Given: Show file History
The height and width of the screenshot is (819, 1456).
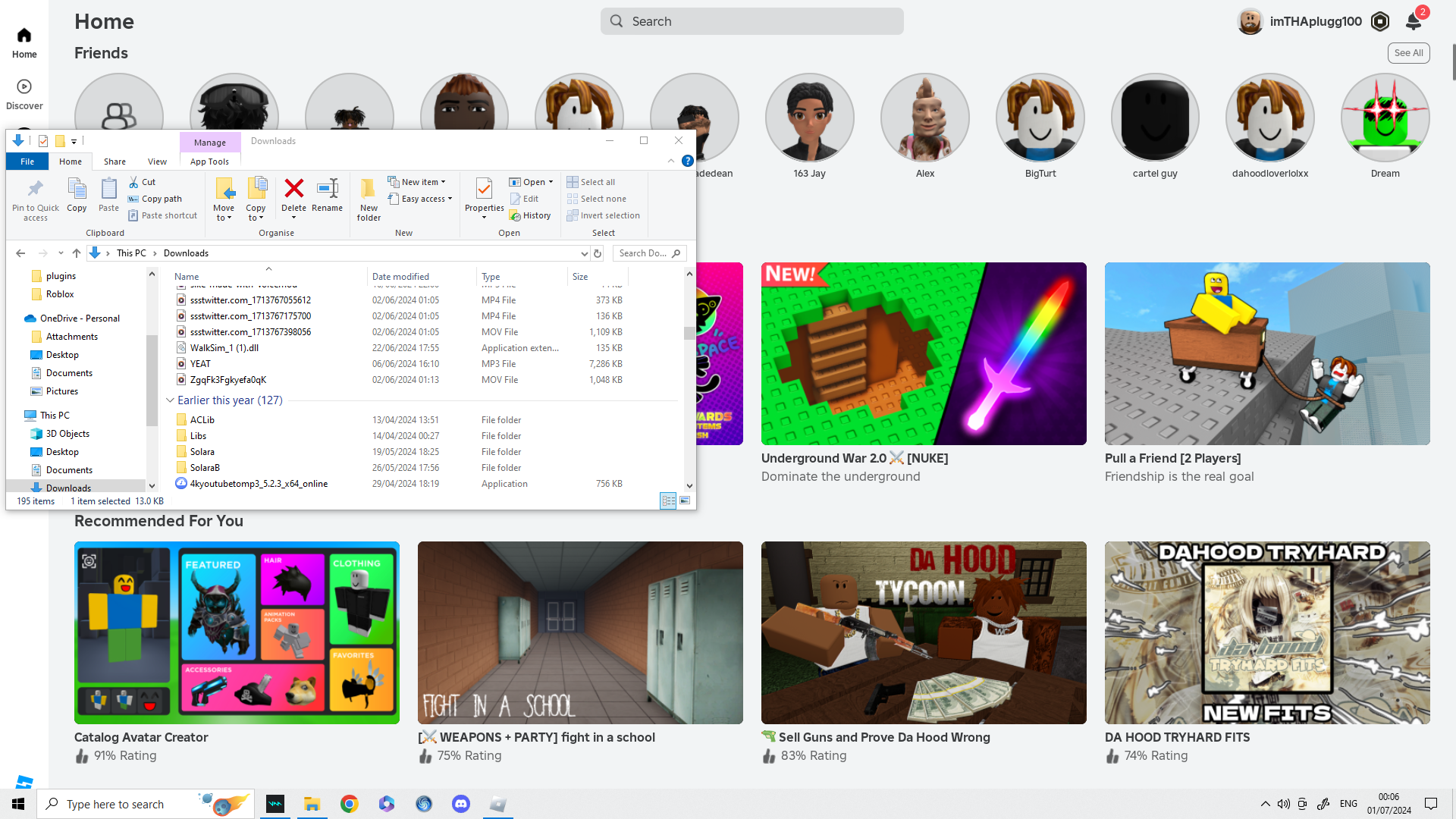Looking at the screenshot, I should 530,215.
